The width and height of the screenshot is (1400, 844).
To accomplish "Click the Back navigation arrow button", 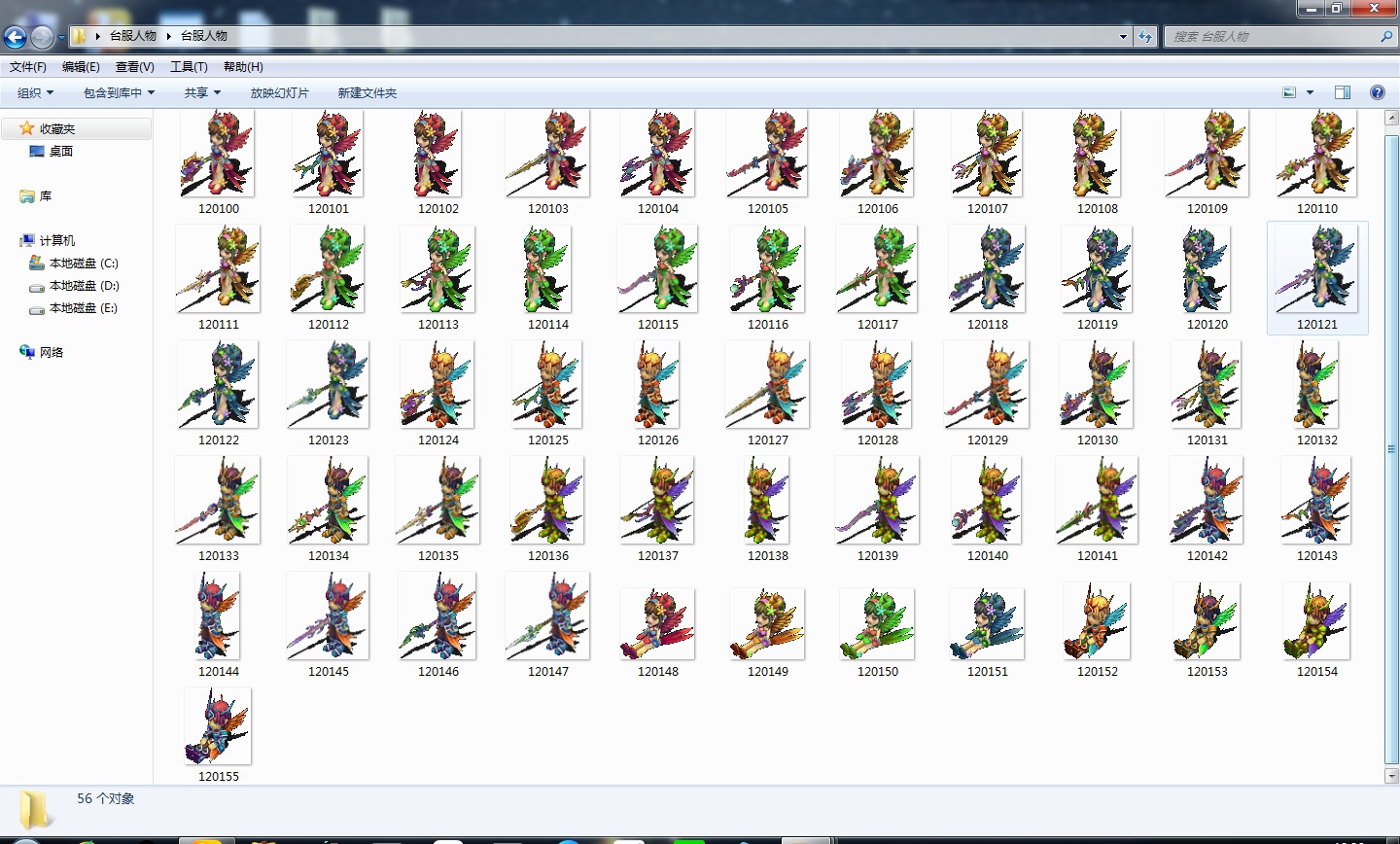I will pyautogui.click(x=15, y=37).
